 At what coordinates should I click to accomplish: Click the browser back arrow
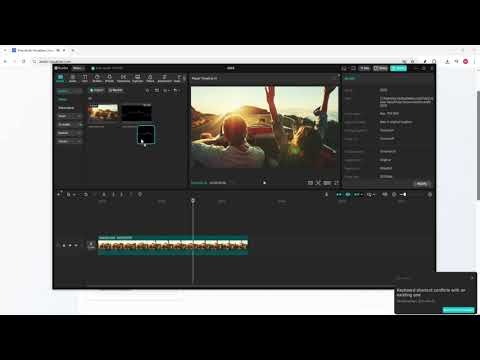click(x=5, y=61)
